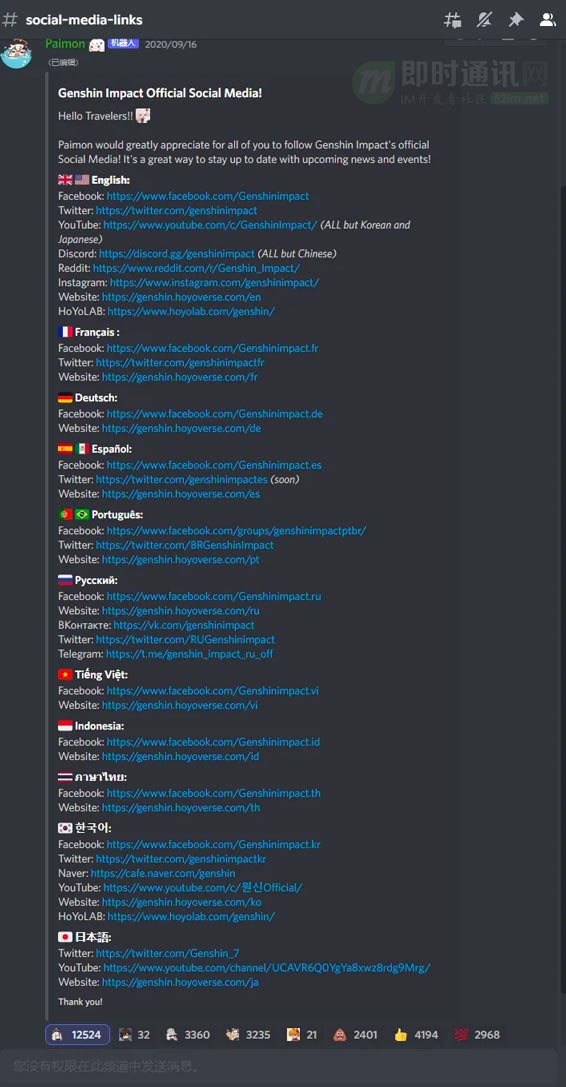Open the VK genshinimpact link
This screenshot has width=566, height=1087.
[x=184, y=625]
